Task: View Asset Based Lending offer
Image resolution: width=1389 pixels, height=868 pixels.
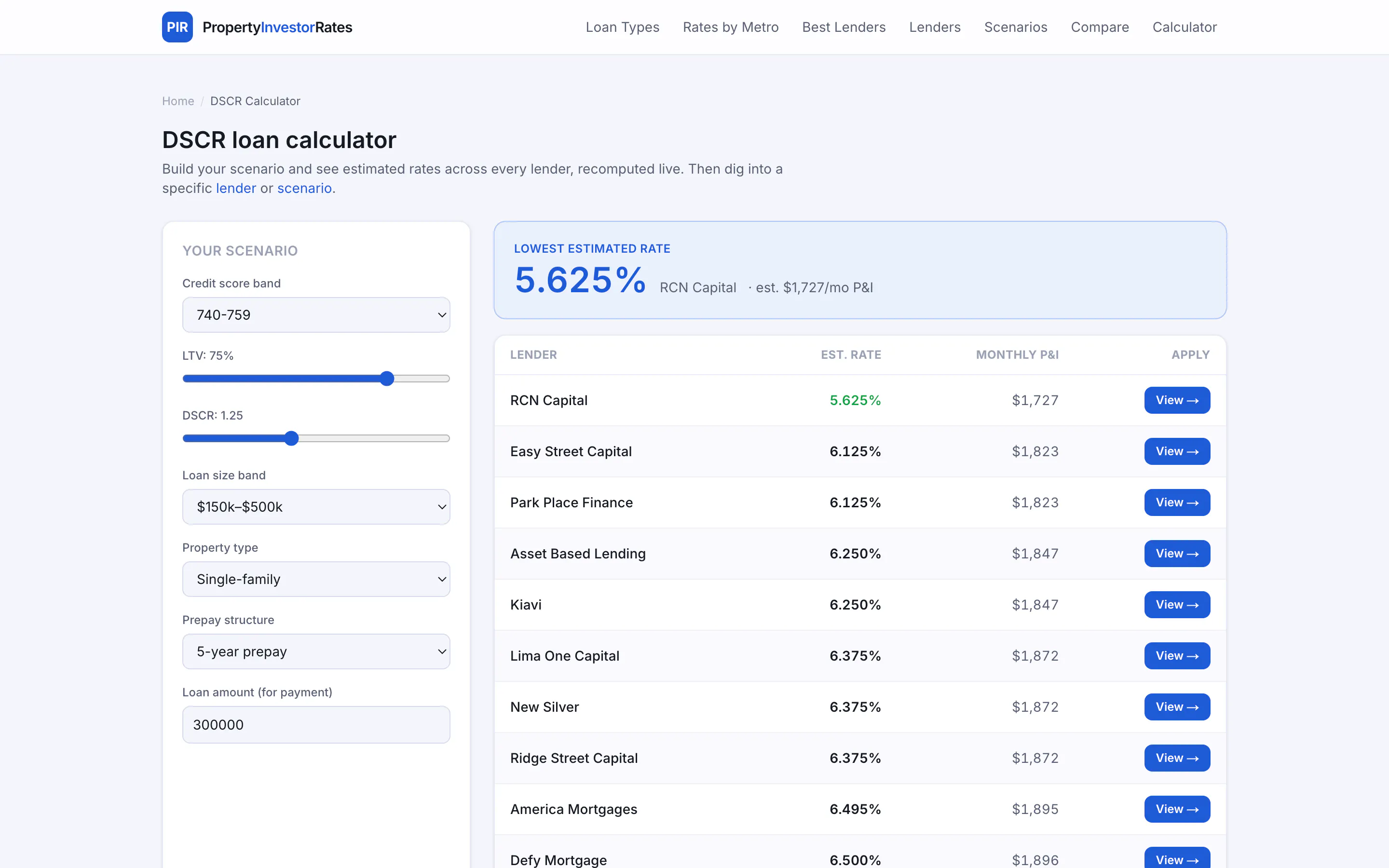Action: pos(1177,554)
